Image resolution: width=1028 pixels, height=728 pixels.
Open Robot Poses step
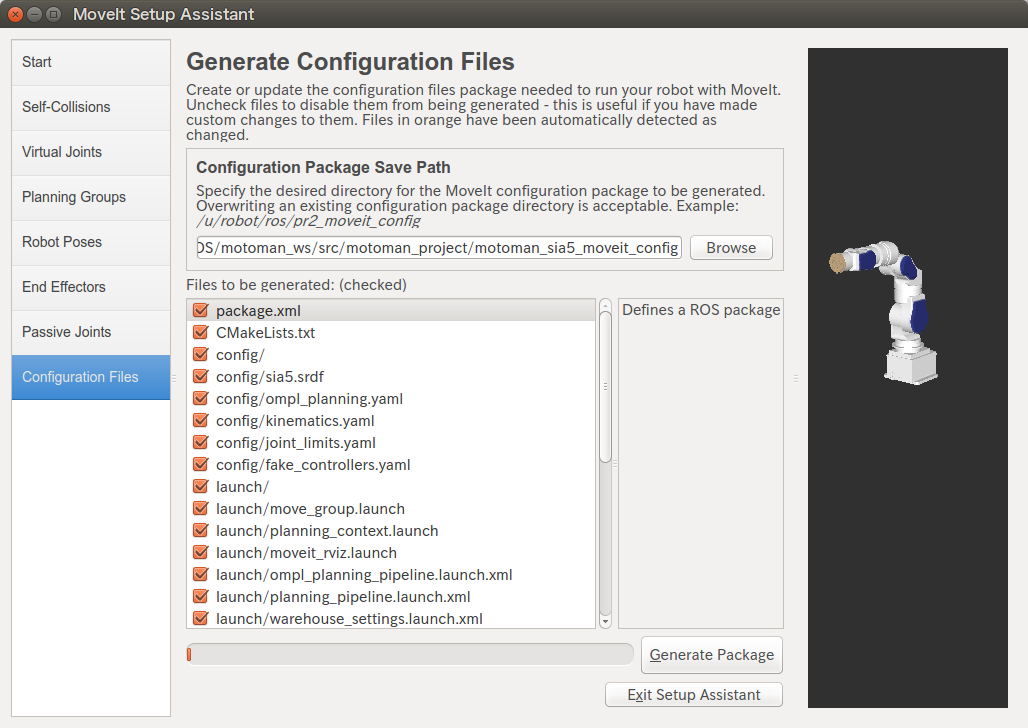coord(91,243)
